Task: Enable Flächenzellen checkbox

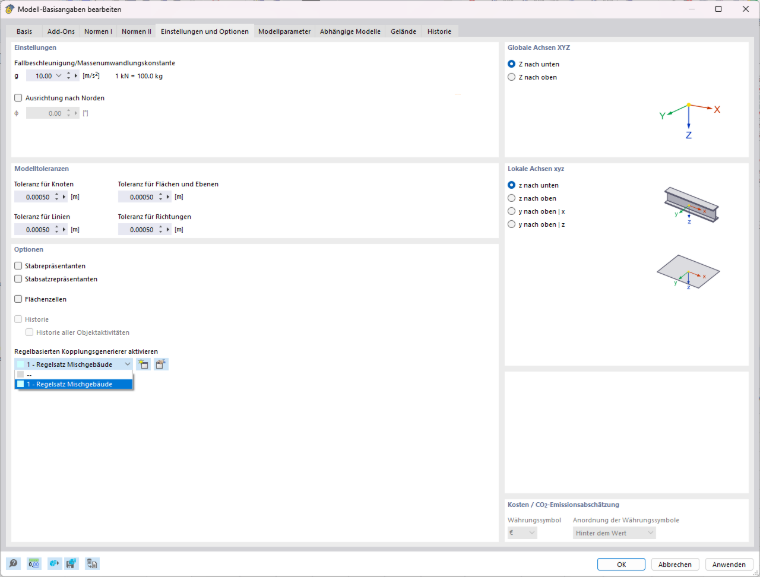Action: click(18, 299)
